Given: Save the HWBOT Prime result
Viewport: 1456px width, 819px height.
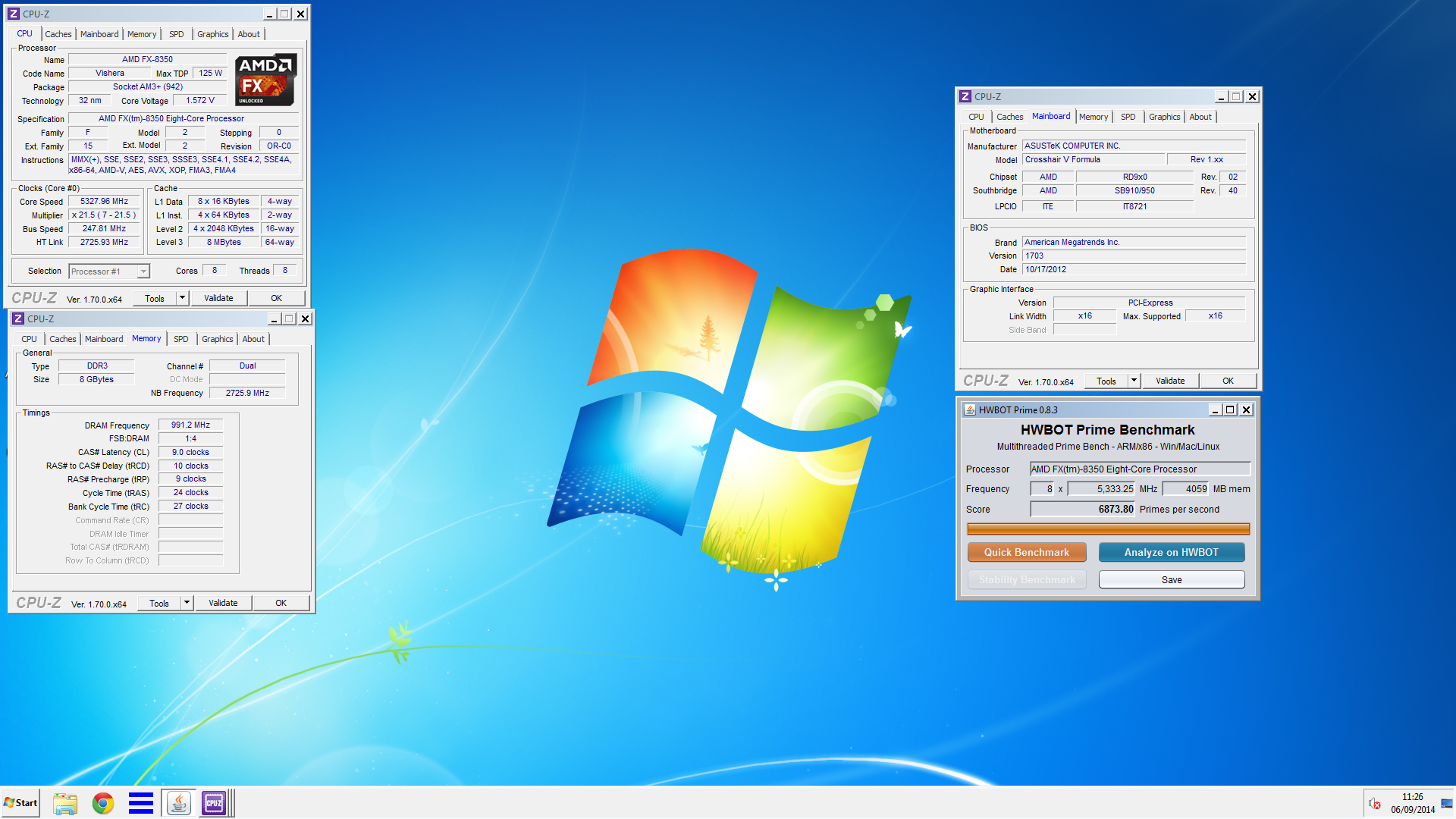Looking at the screenshot, I should (x=1172, y=579).
